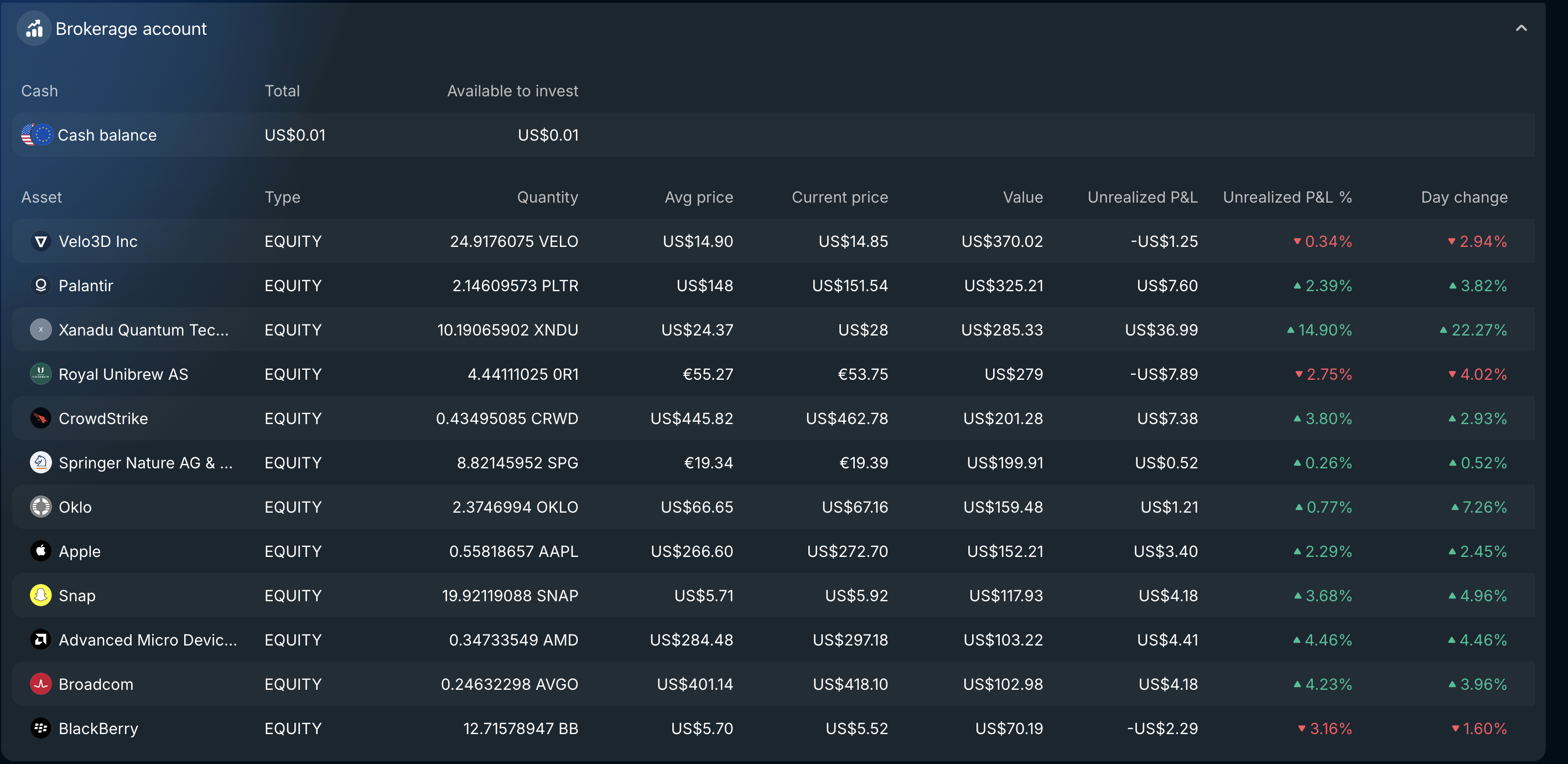Collapse the Brokerage account section chevron
The width and height of the screenshot is (1568, 764).
(1520, 29)
